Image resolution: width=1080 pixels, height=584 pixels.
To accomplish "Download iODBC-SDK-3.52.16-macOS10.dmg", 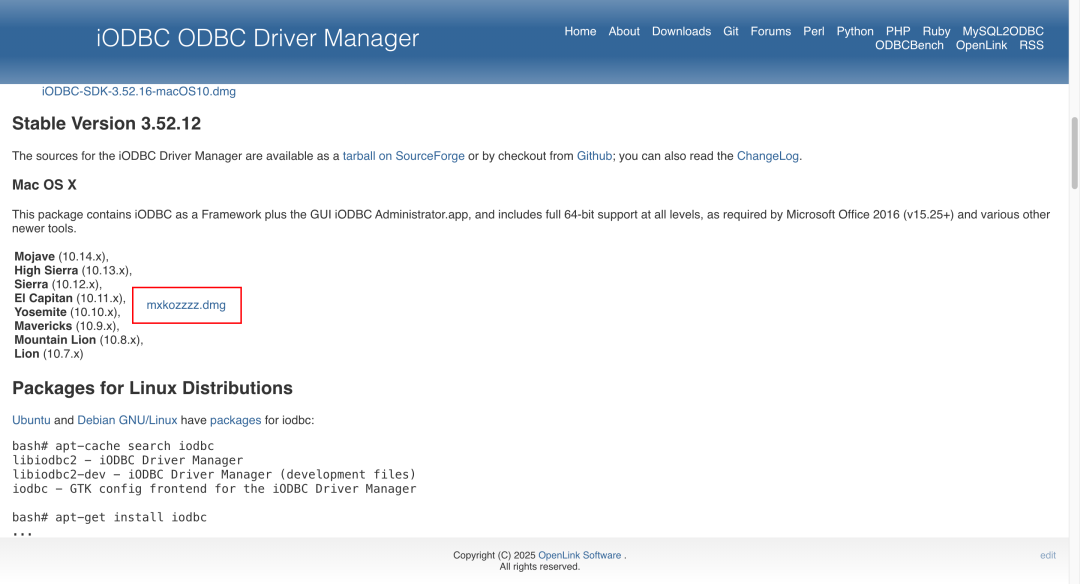I will click(x=138, y=91).
